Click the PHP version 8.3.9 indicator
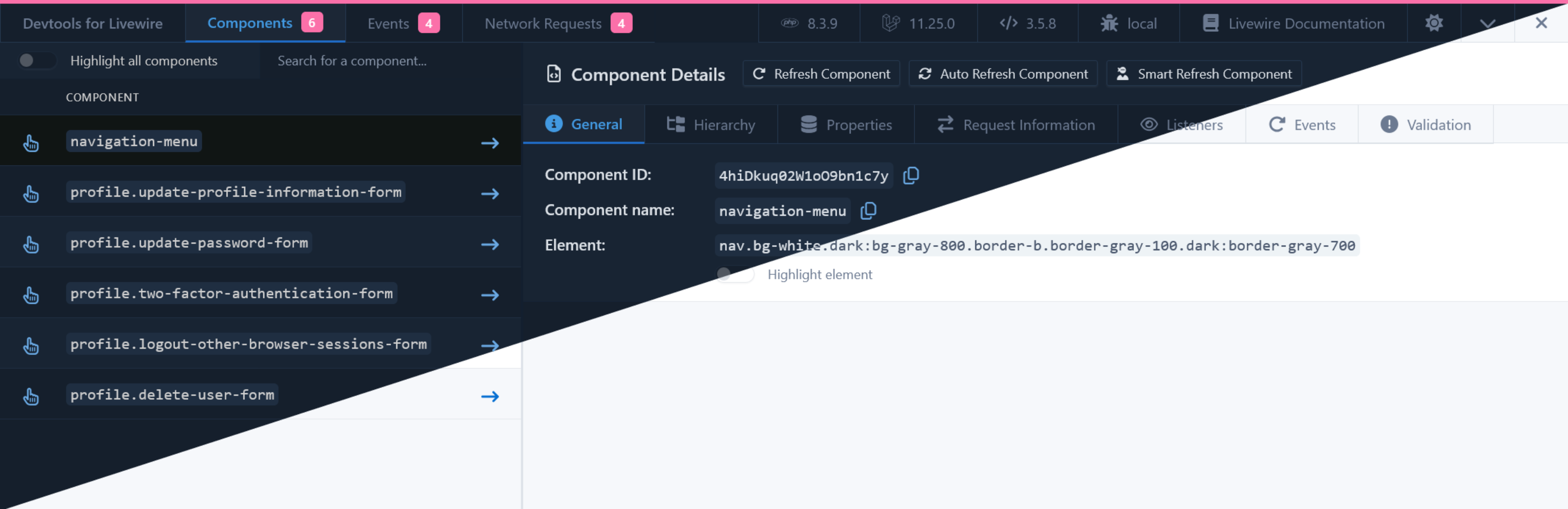This screenshot has height=509, width=1568. 809,23
